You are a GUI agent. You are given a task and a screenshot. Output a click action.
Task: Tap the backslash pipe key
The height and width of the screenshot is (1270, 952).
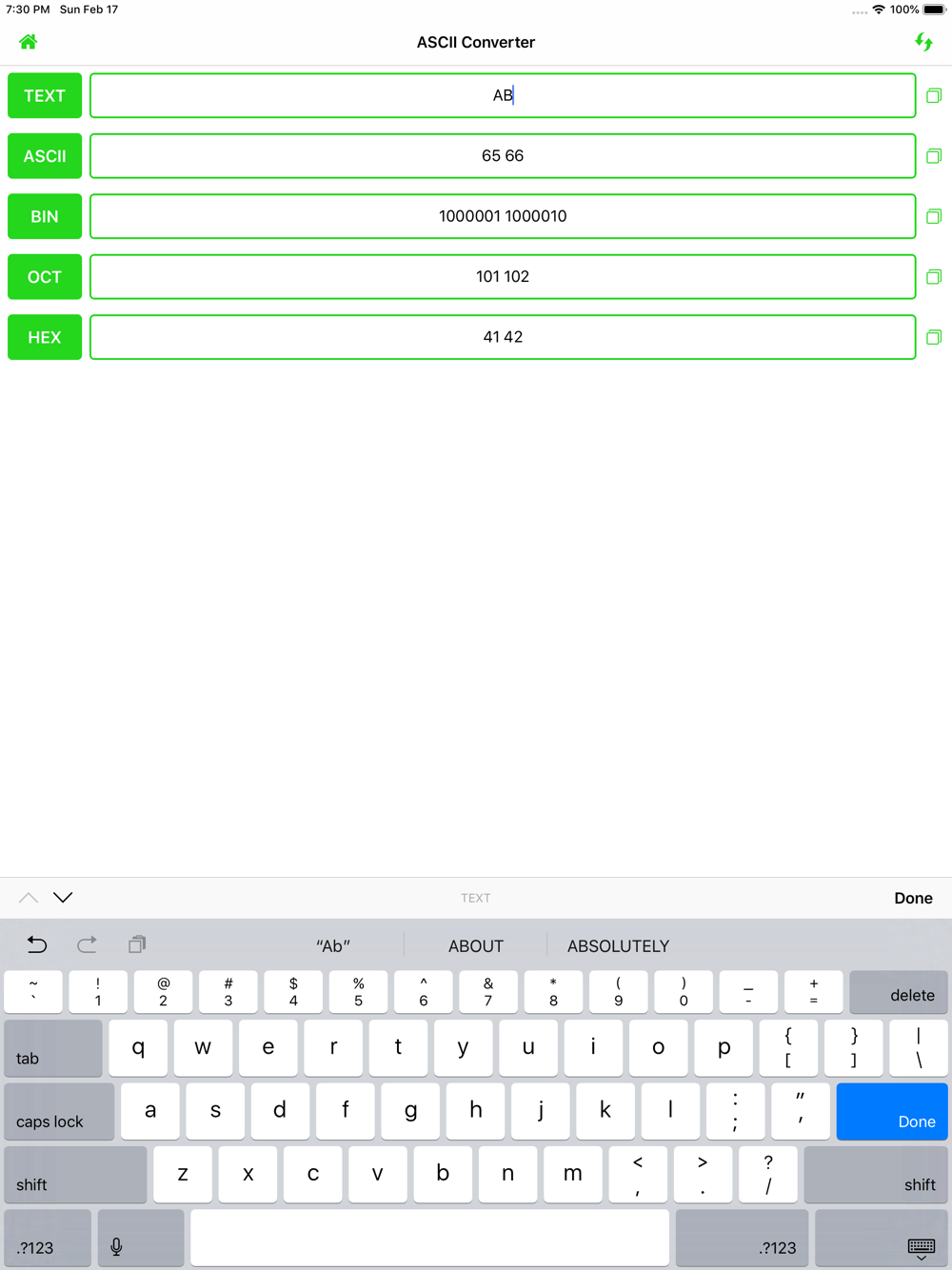(x=919, y=1048)
